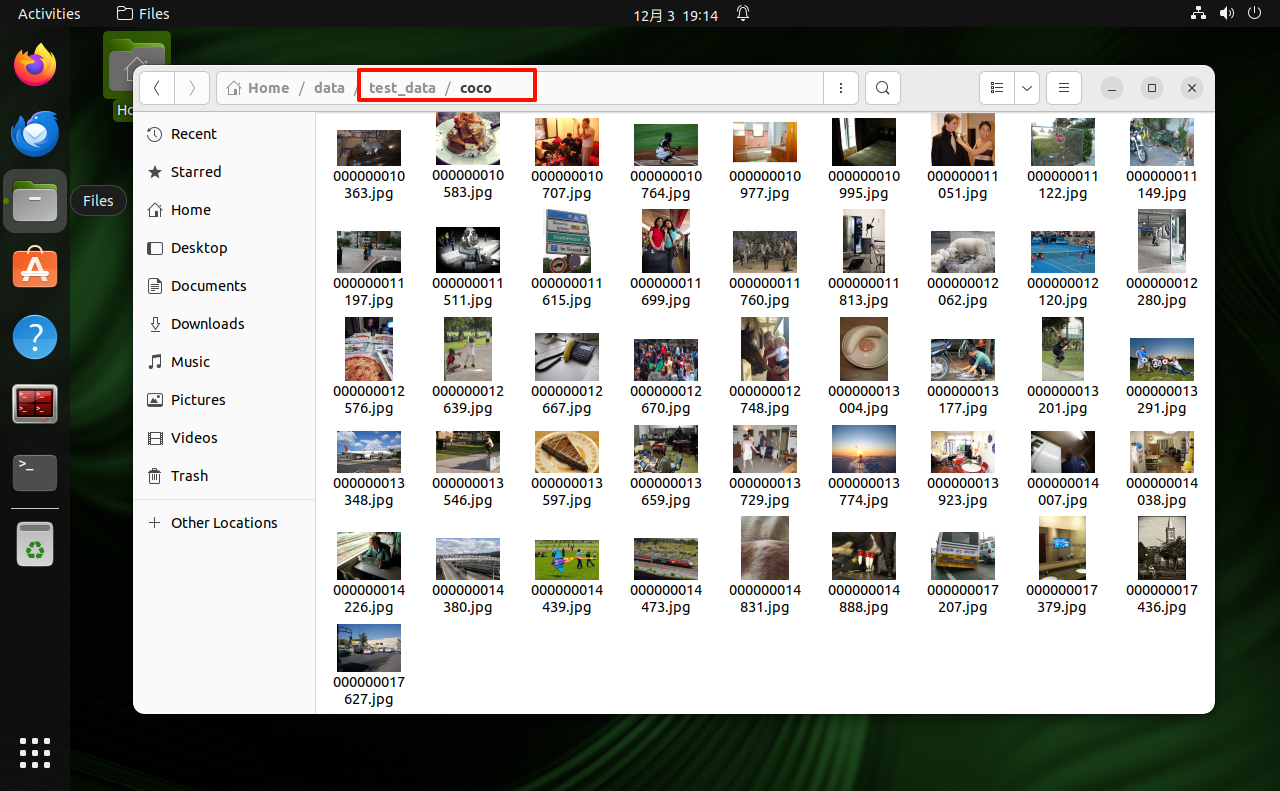Open the clock and calendar panel
This screenshot has height=791, width=1280.
coord(676,15)
